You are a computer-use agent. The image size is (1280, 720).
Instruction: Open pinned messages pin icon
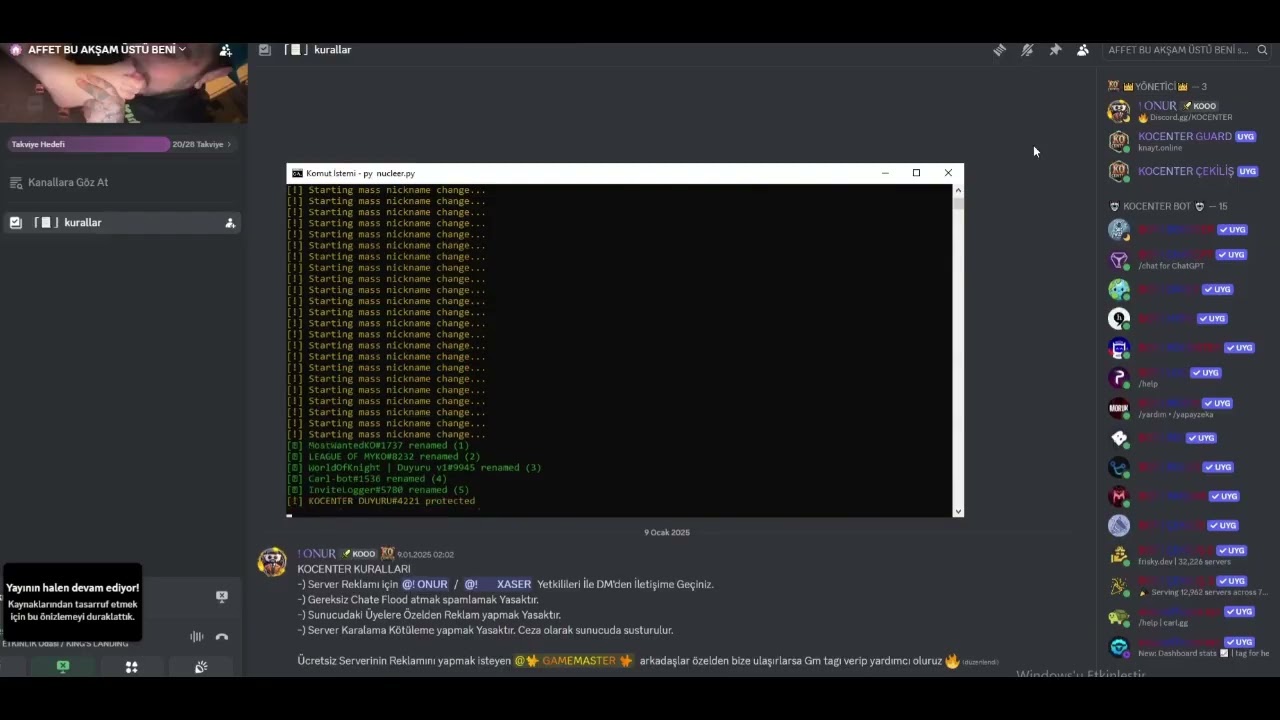pos(1055,50)
